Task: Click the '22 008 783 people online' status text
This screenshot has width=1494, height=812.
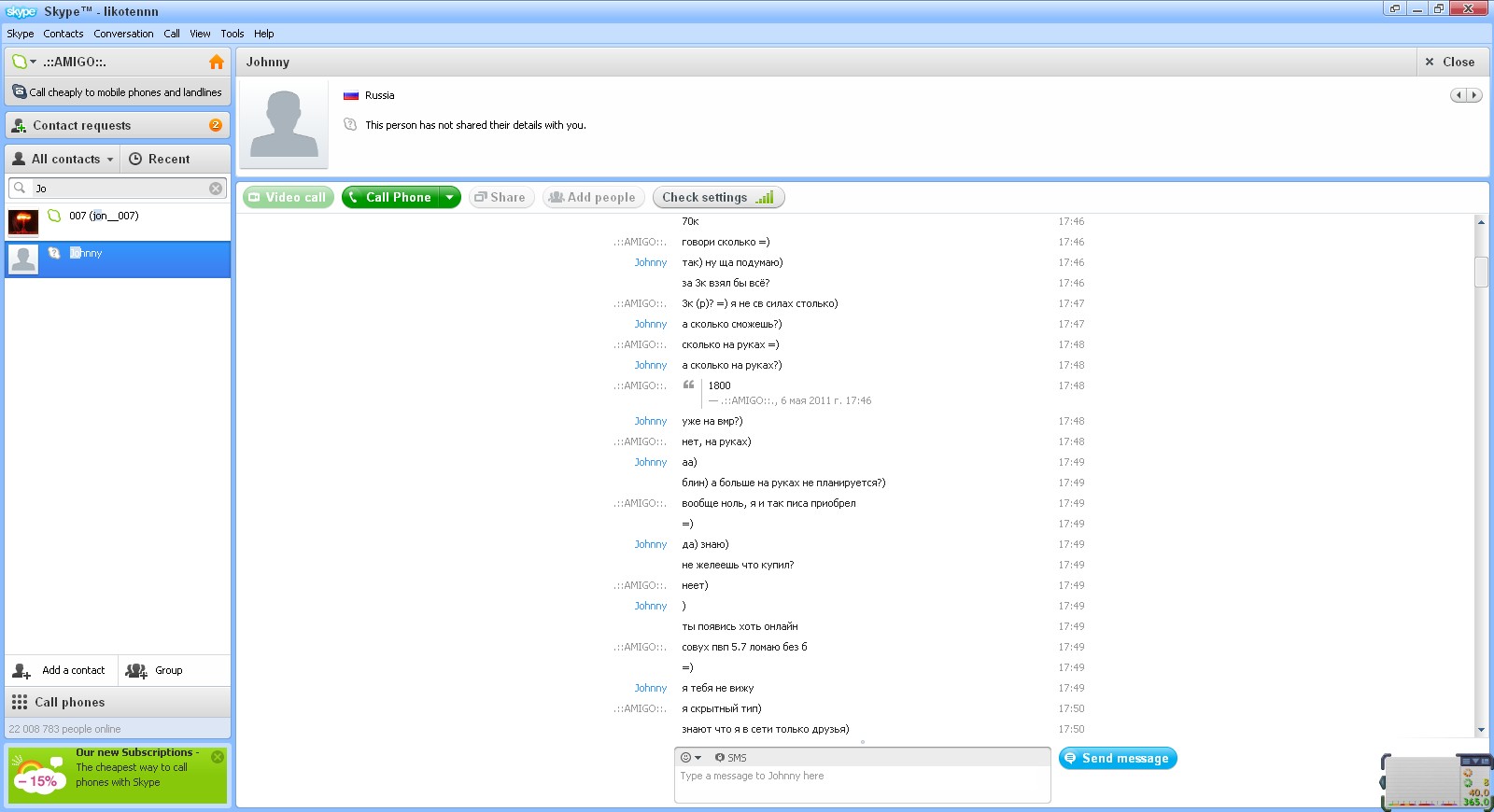Action: point(64,729)
